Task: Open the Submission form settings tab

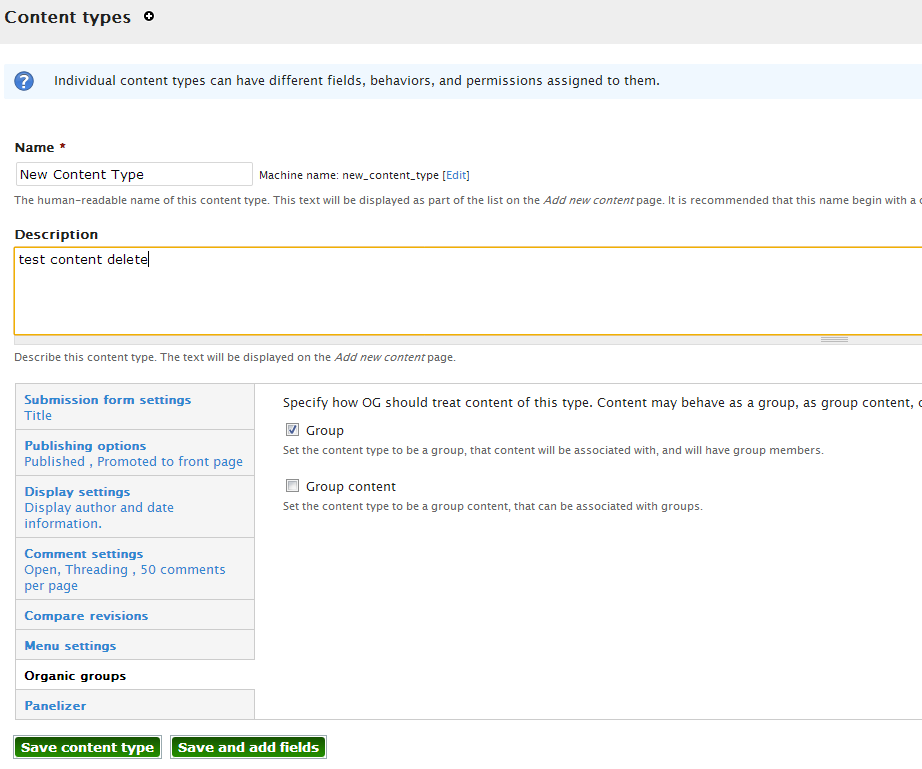Action: (x=107, y=399)
